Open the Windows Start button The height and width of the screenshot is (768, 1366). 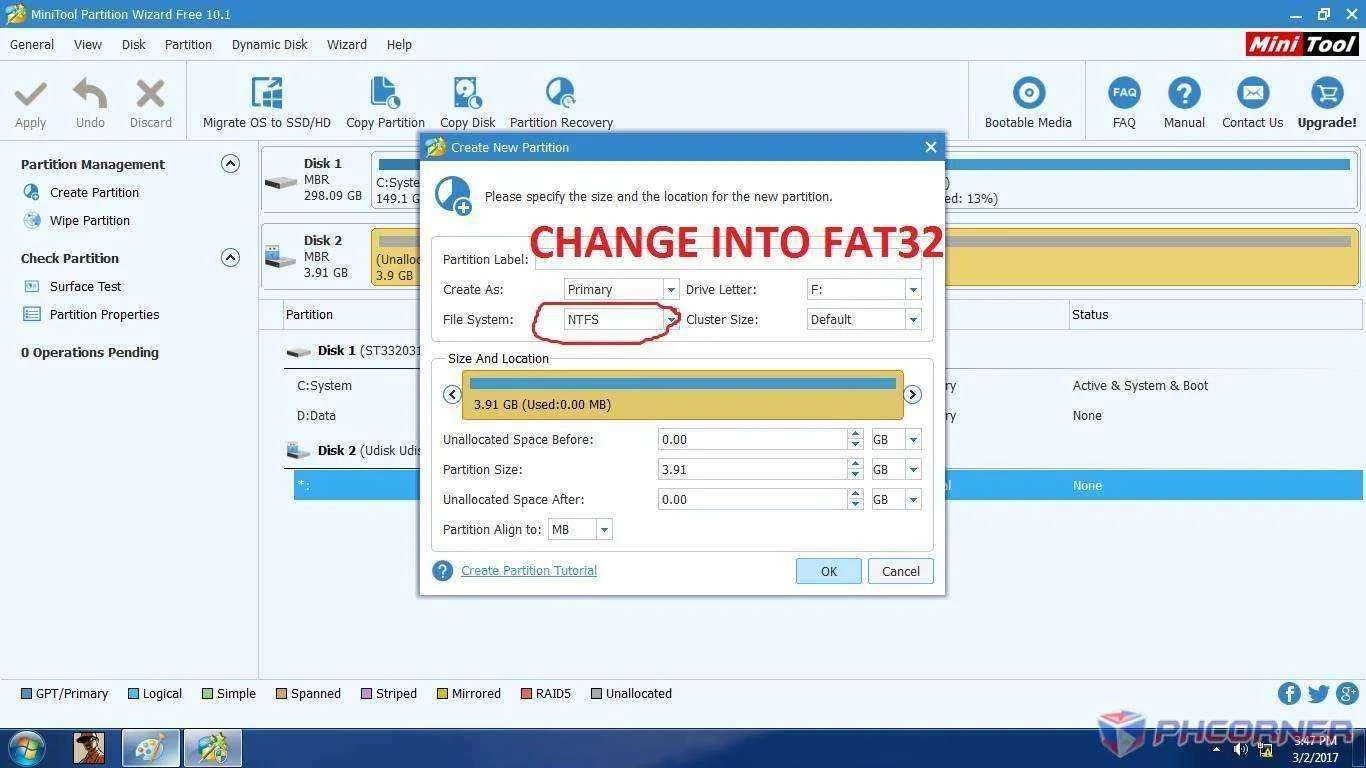pos(27,748)
